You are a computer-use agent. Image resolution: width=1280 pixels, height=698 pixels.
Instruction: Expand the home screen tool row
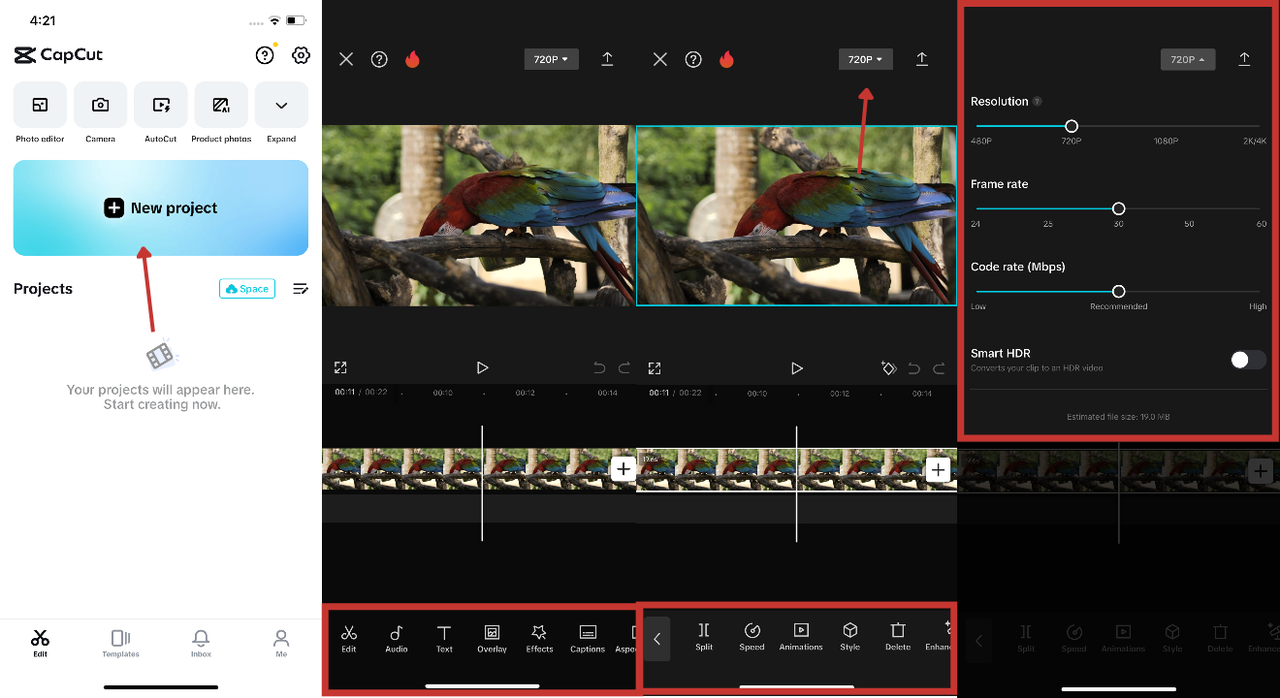(281, 112)
